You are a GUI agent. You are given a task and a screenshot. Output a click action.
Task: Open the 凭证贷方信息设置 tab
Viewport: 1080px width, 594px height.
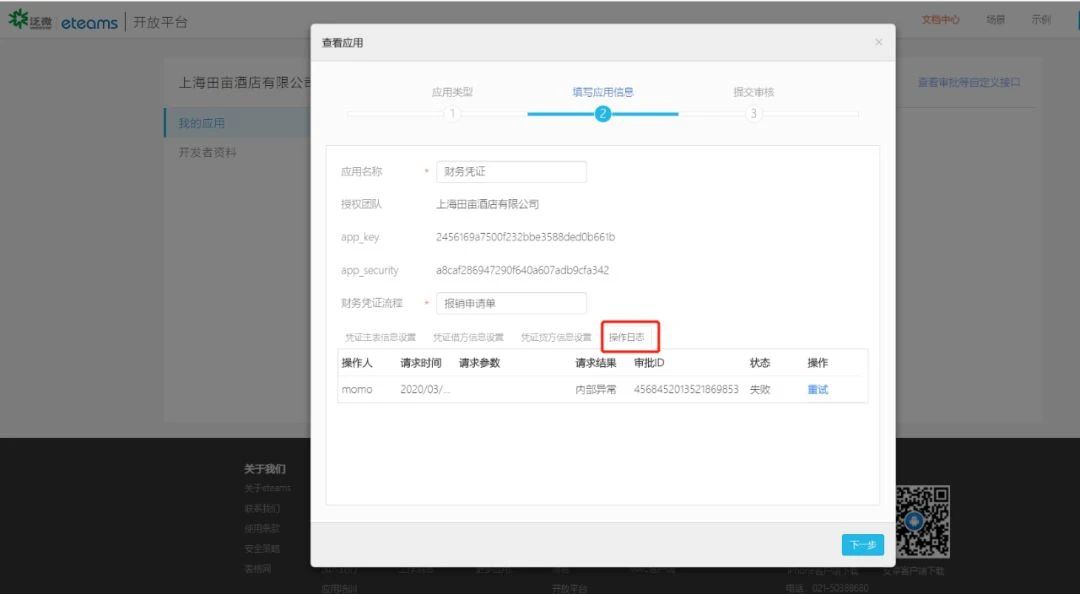click(556, 338)
